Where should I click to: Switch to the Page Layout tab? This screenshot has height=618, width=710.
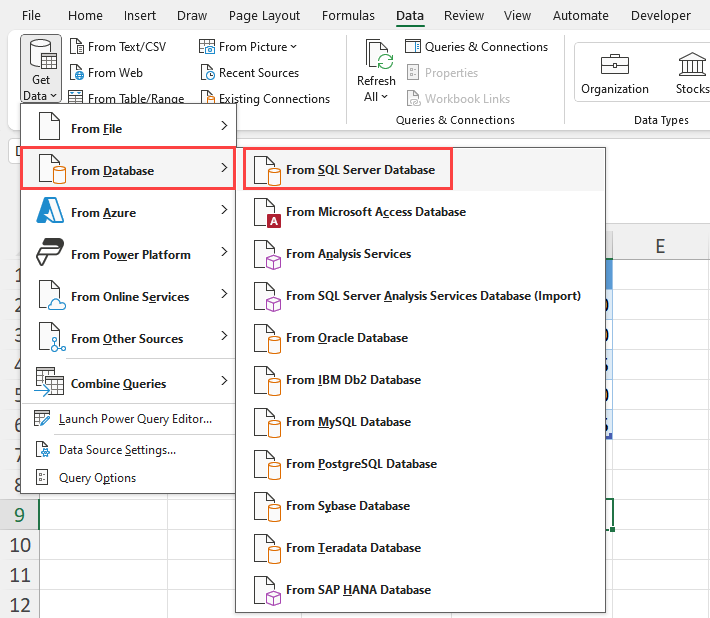tap(264, 15)
